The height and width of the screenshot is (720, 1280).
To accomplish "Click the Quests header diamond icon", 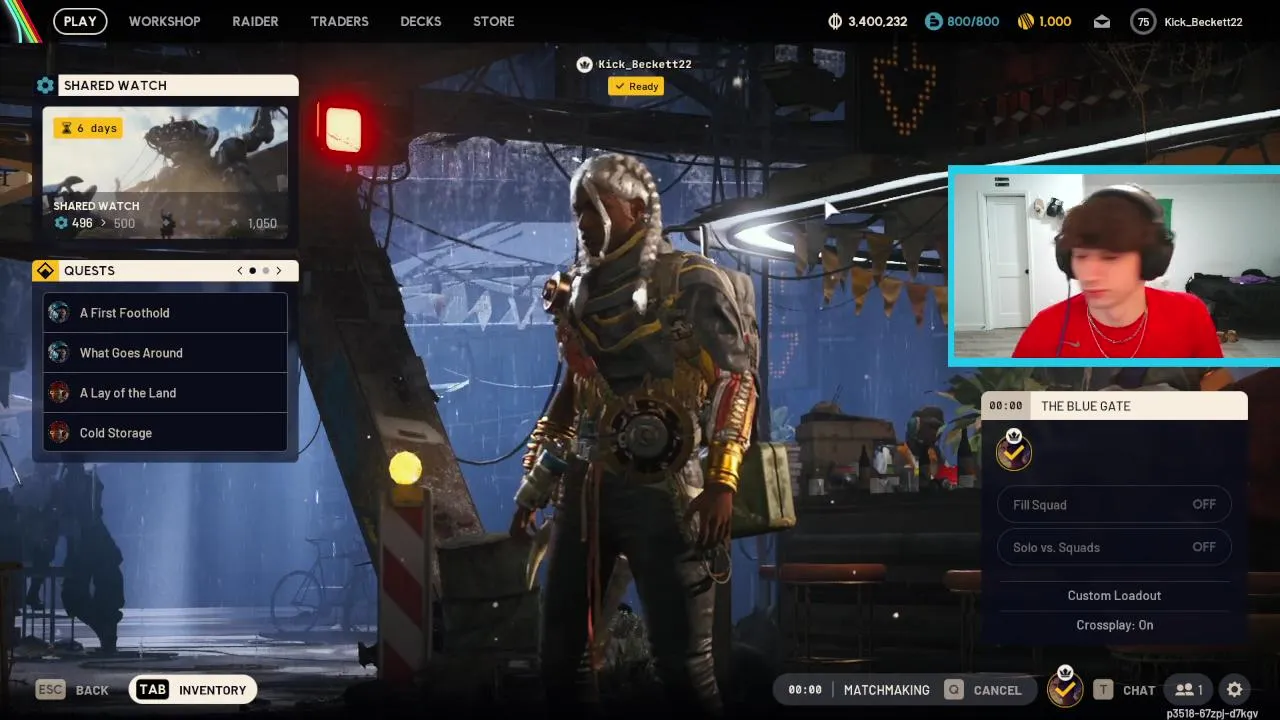I will 45,271.
